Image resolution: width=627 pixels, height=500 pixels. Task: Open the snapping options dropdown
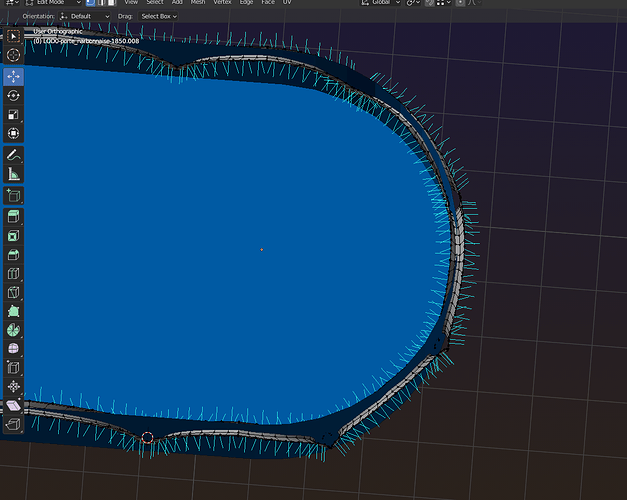coord(443,2)
